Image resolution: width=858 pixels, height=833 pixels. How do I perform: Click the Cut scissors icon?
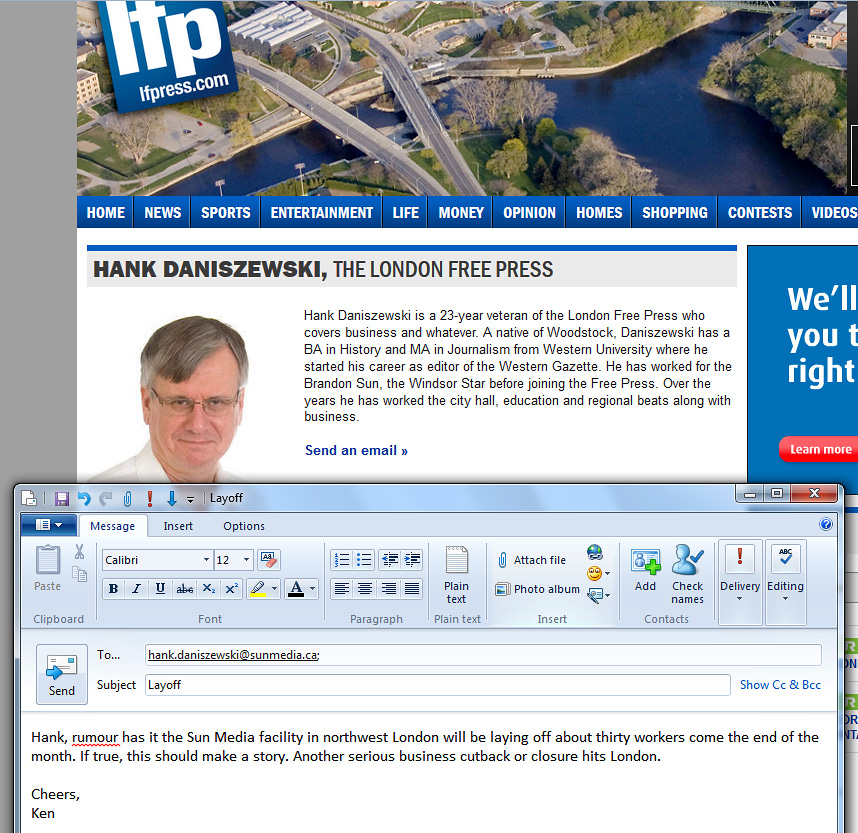click(x=80, y=552)
